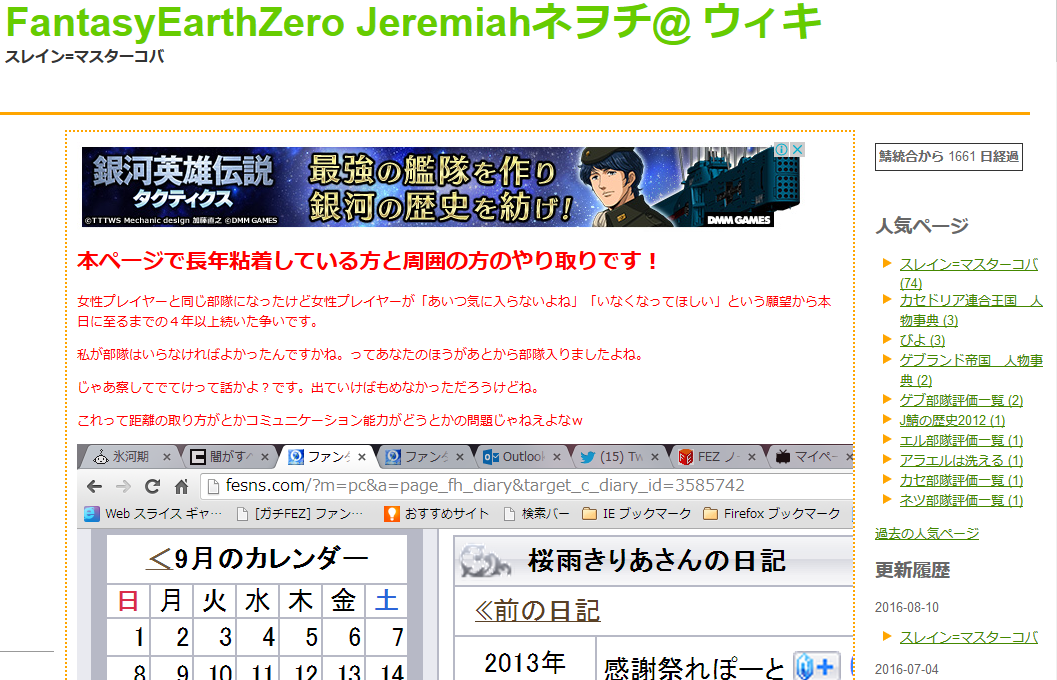The width and height of the screenshot is (1057, 680).
Task: Open the 過去の人気ページ link
Action: coord(926,533)
